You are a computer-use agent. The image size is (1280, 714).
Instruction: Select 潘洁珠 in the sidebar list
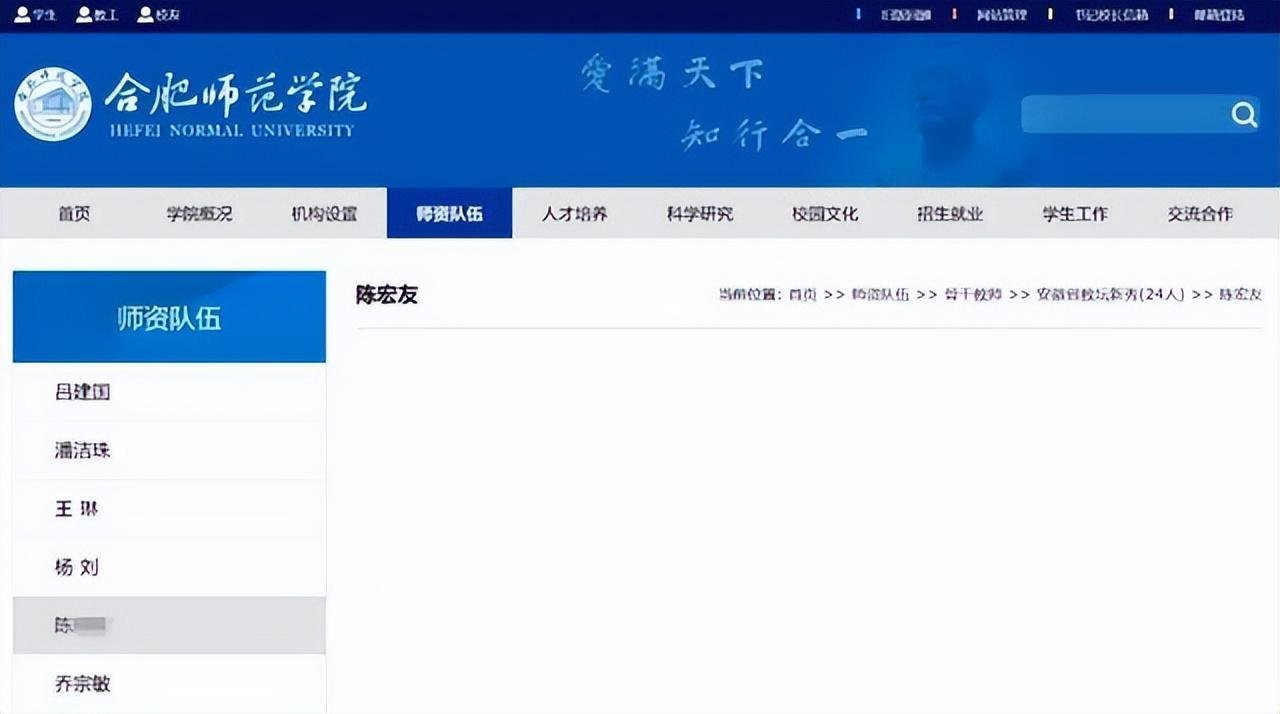tap(169, 450)
